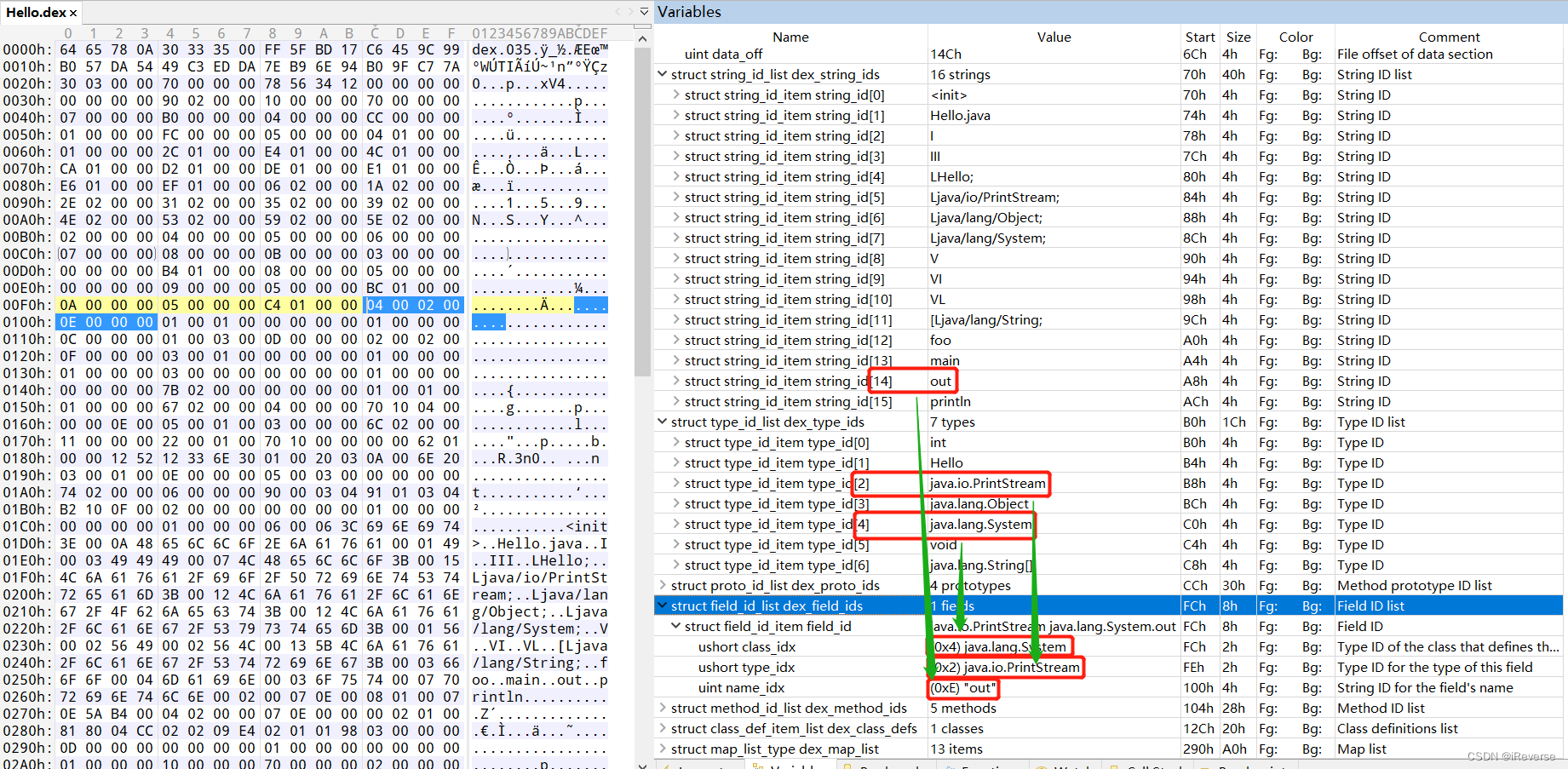Screen dimensions: 1568x769
Task: Select the ushort type_idx row
Action: [x=1108, y=667]
